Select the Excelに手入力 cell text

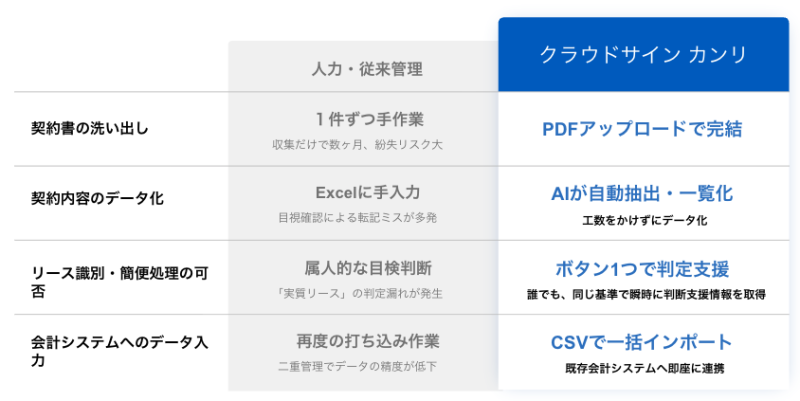(368, 193)
